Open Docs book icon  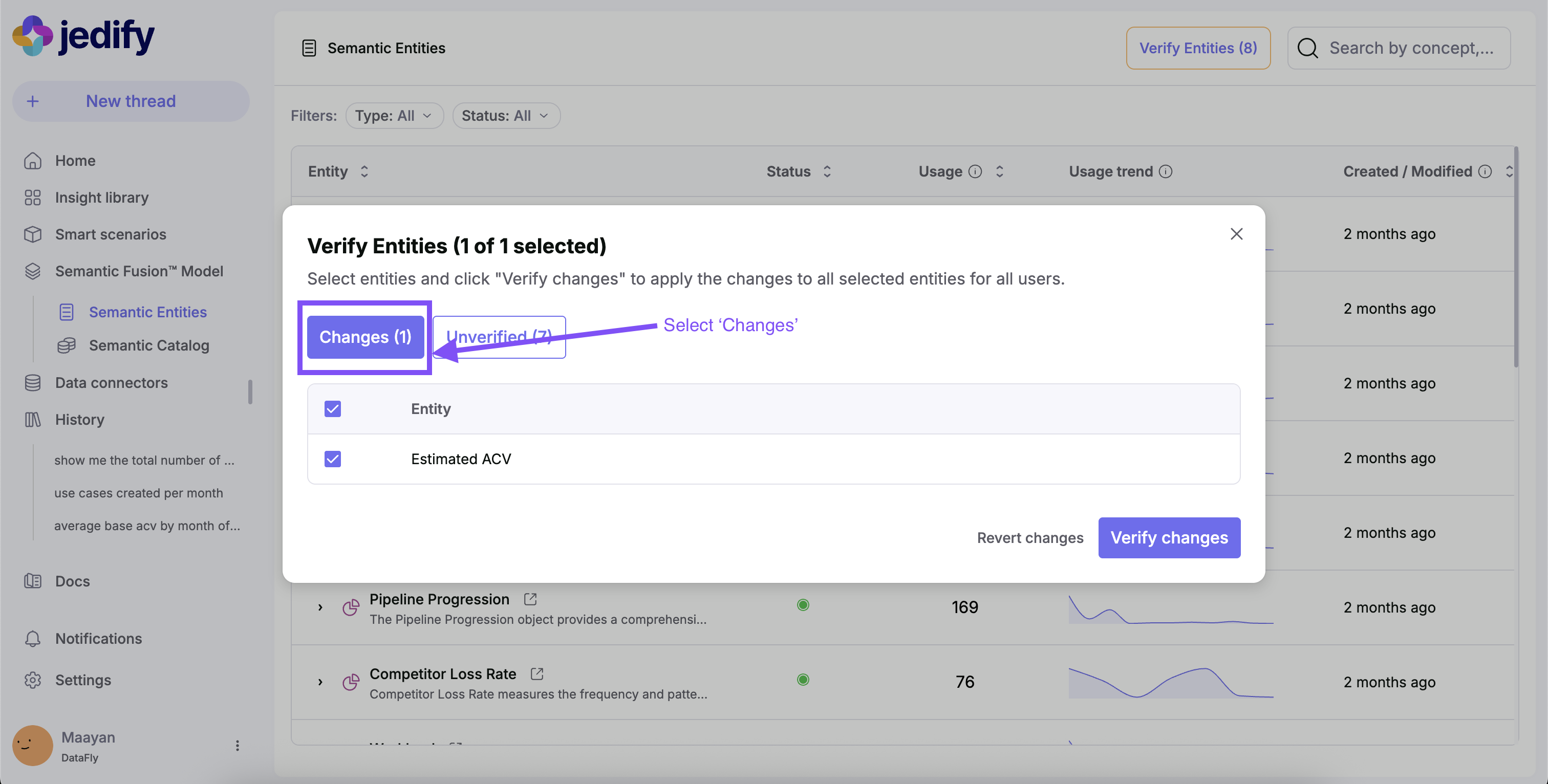click(x=32, y=581)
